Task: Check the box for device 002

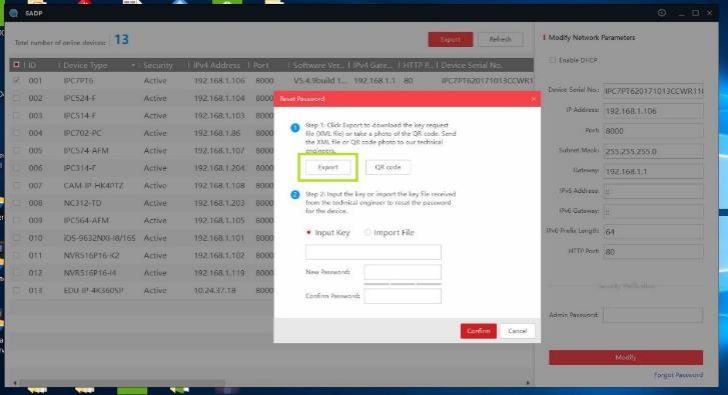Action: tap(17, 98)
